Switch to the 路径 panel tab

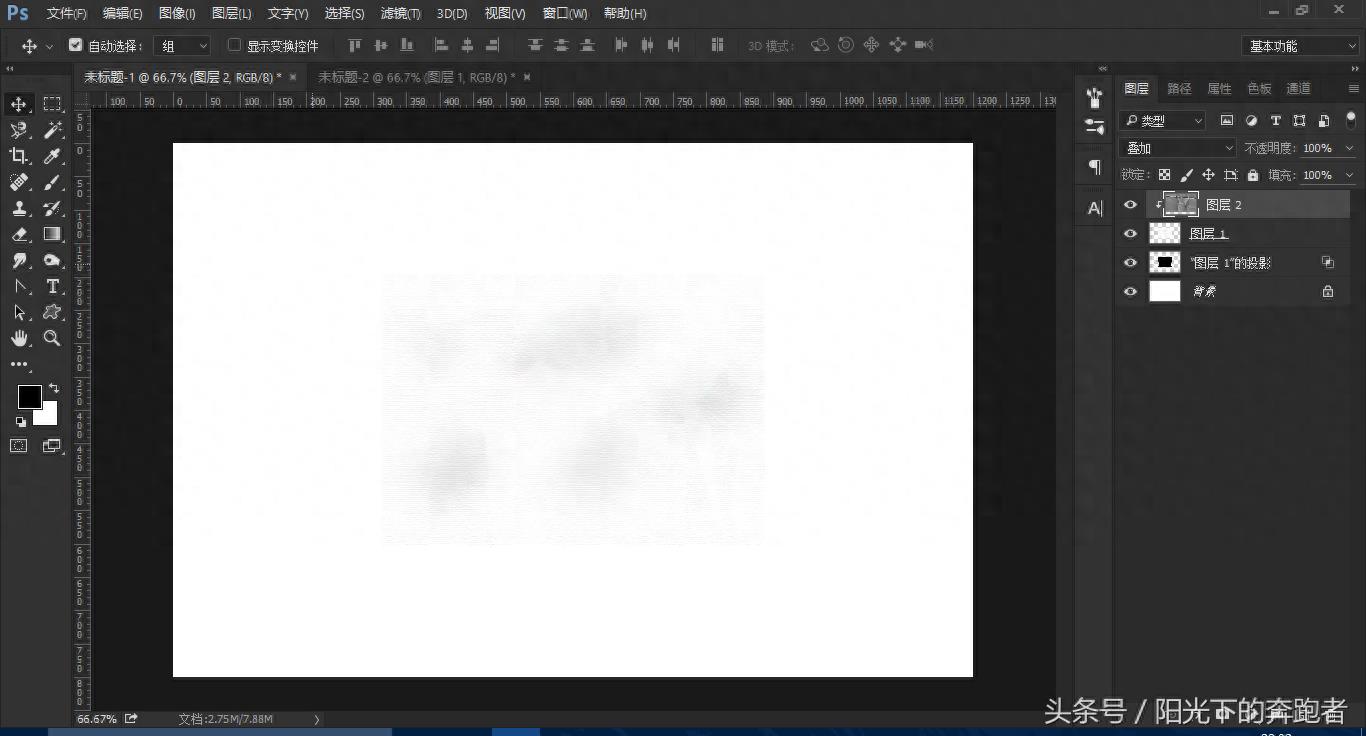pyautogui.click(x=1180, y=89)
